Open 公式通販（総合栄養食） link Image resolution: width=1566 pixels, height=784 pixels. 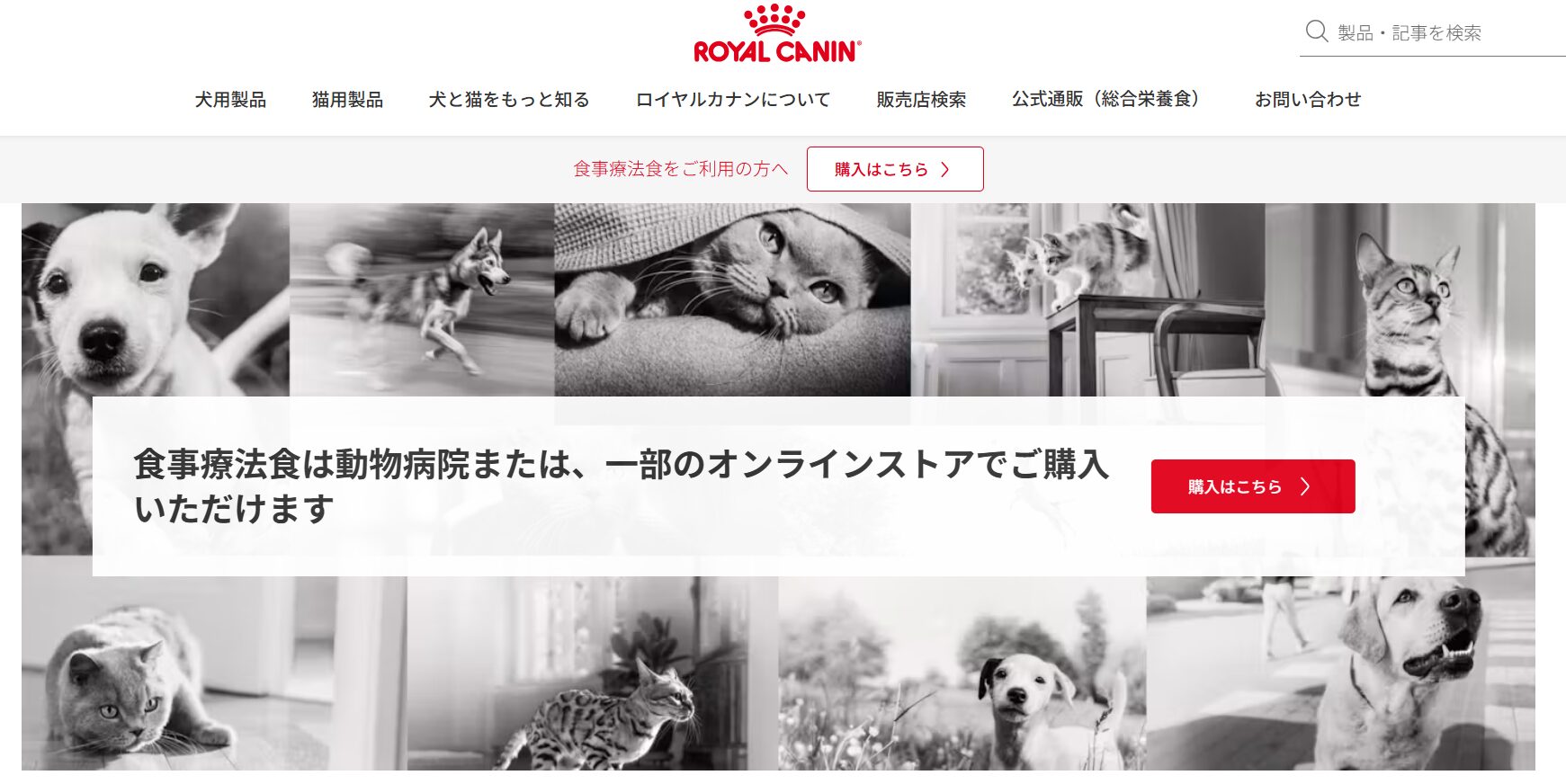[x=1105, y=100]
